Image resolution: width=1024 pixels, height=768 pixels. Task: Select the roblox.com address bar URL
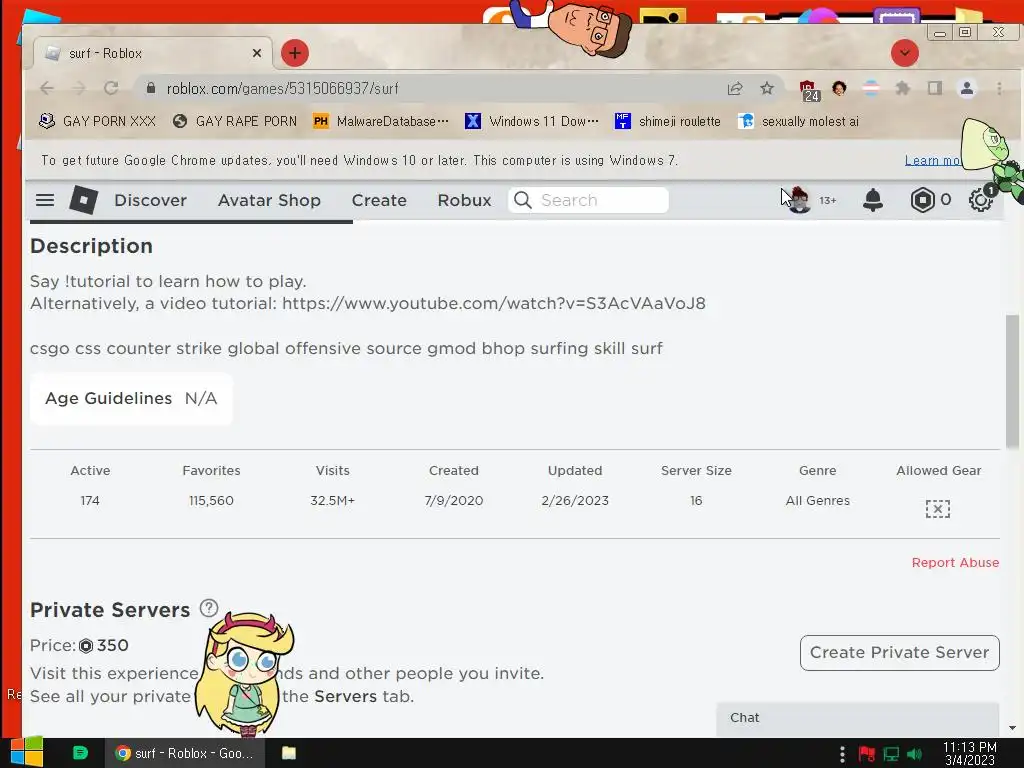[x=282, y=88]
